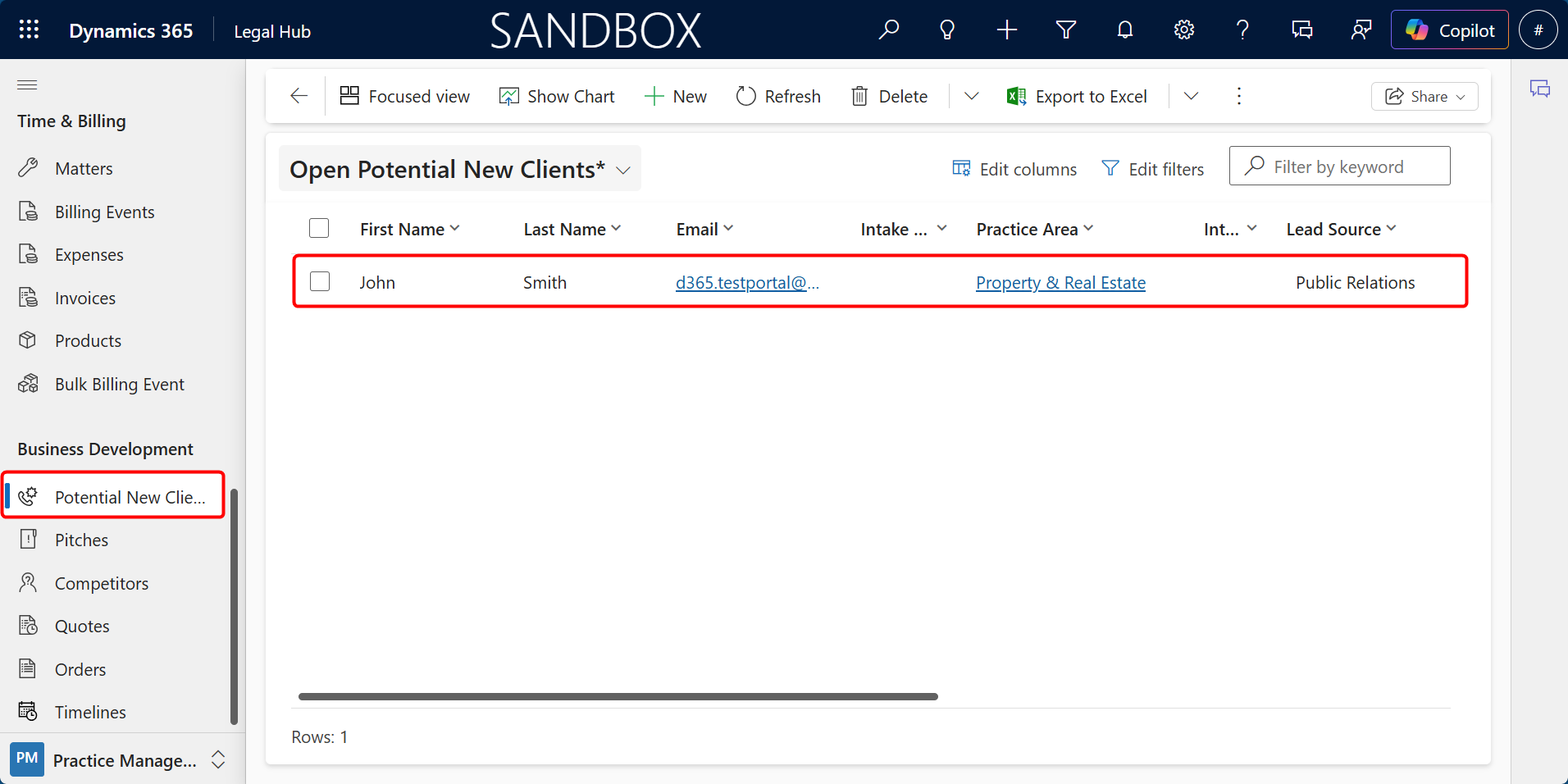Open the advanced find funnel icon
This screenshot has height=784, width=1568.
[1066, 30]
